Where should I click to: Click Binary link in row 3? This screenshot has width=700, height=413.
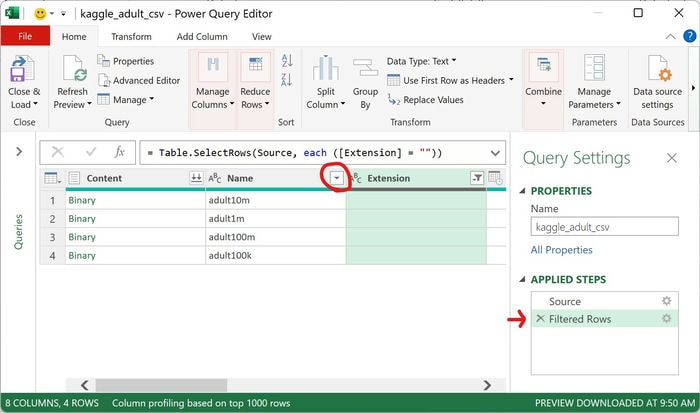pos(82,237)
